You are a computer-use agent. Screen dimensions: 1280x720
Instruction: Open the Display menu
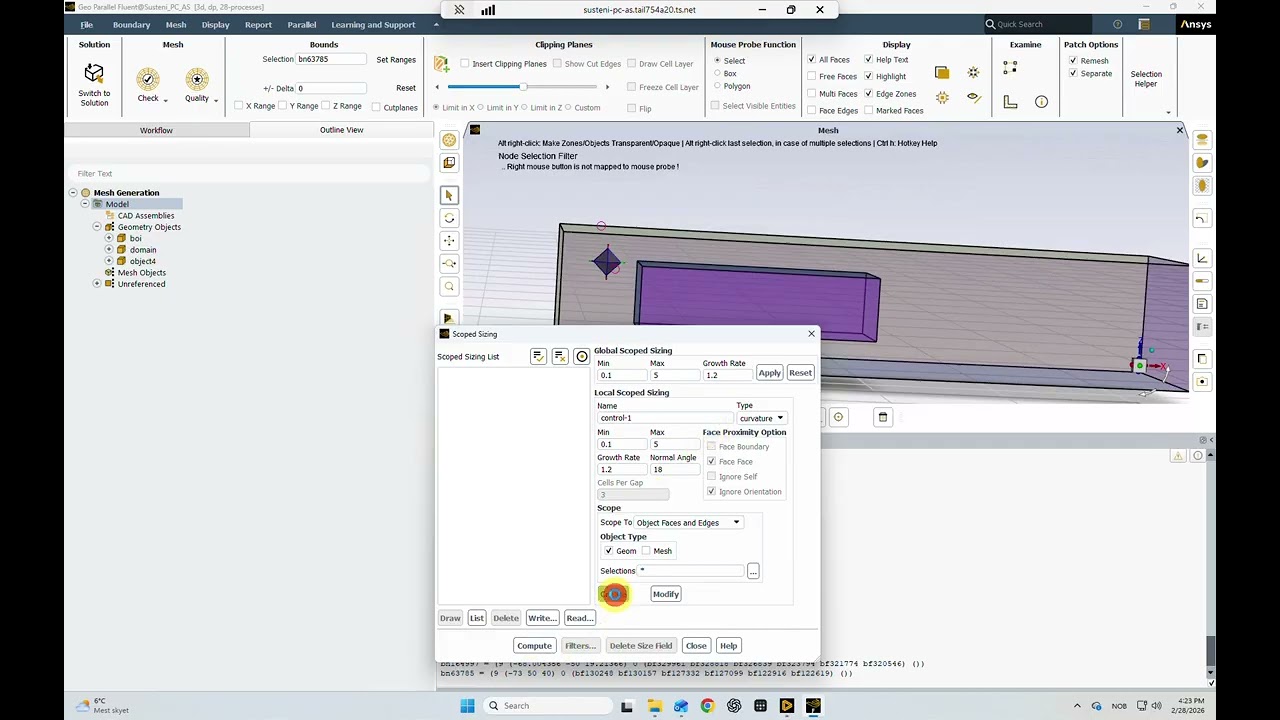click(x=215, y=25)
